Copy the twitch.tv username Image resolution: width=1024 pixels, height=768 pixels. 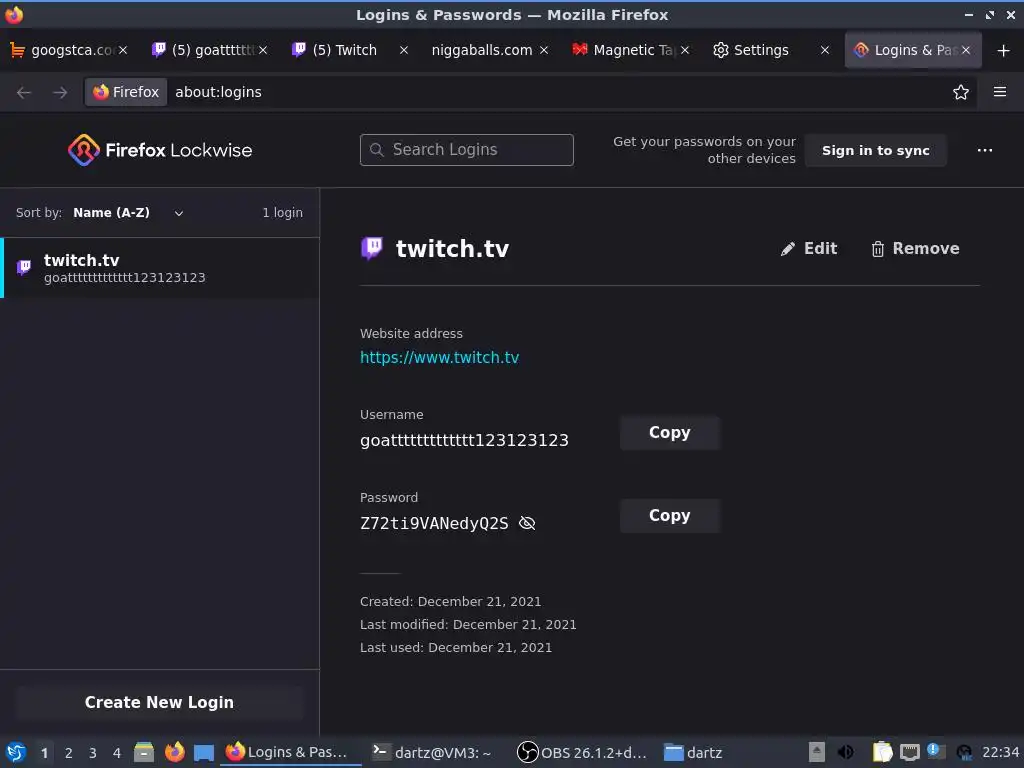pyautogui.click(x=669, y=433)
